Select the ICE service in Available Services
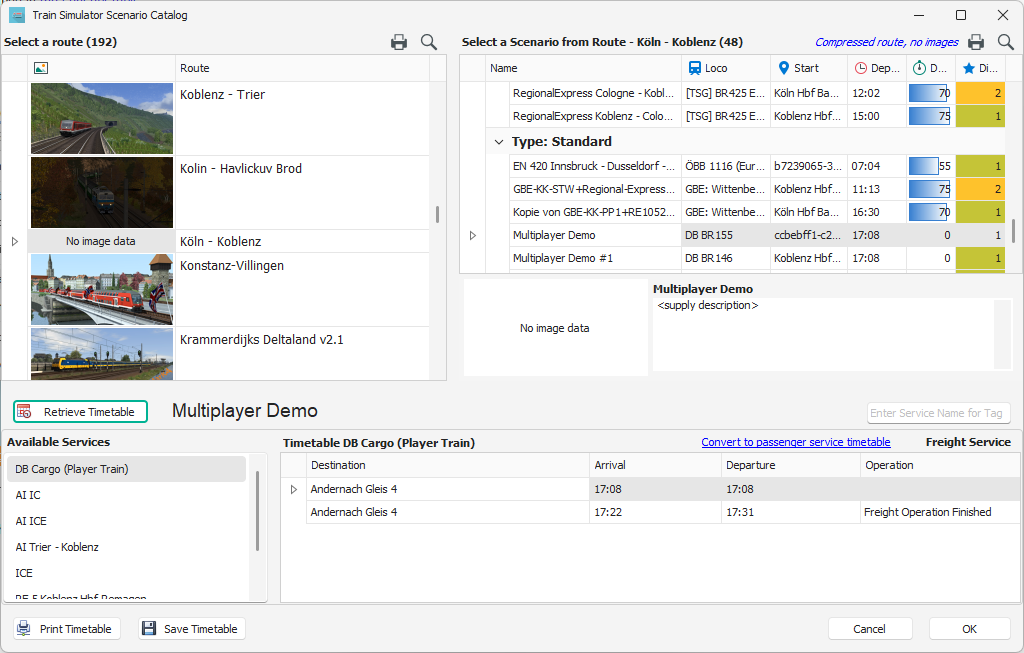Image resolution: width=1024 pixels, height=653 pixels. point(127,573)
